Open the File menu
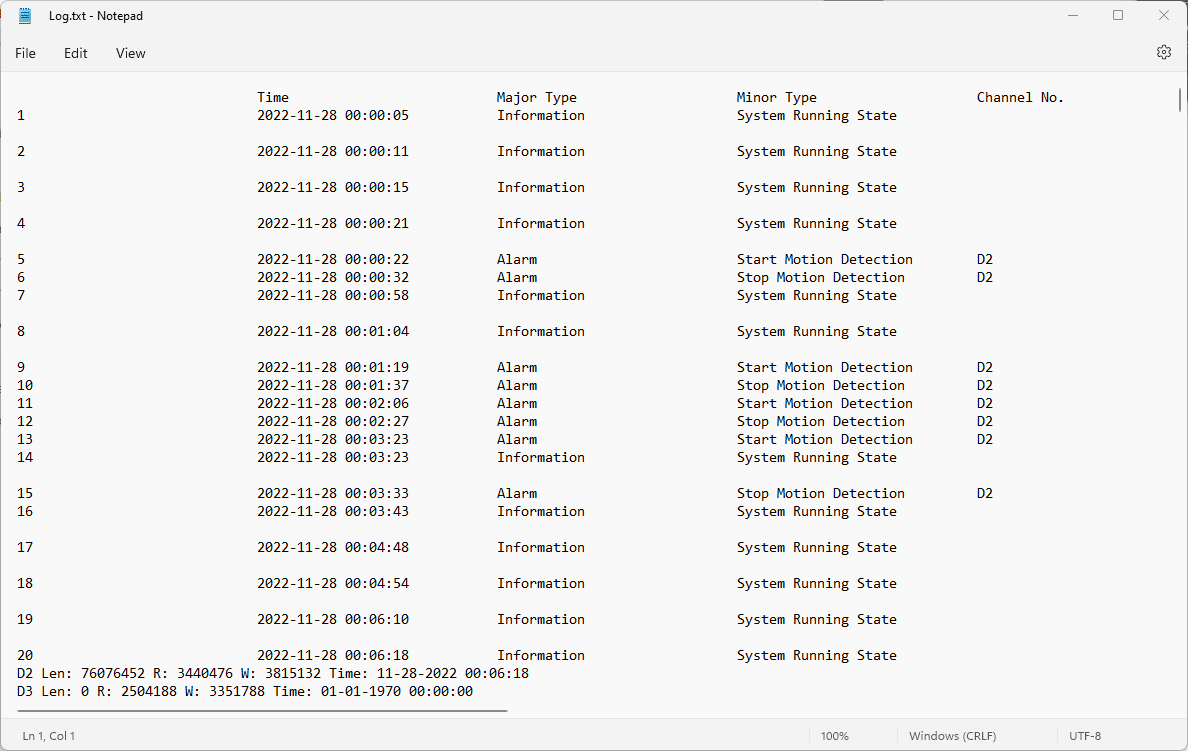The height and width of the screenshot is (751, 1188). (25, 53)
